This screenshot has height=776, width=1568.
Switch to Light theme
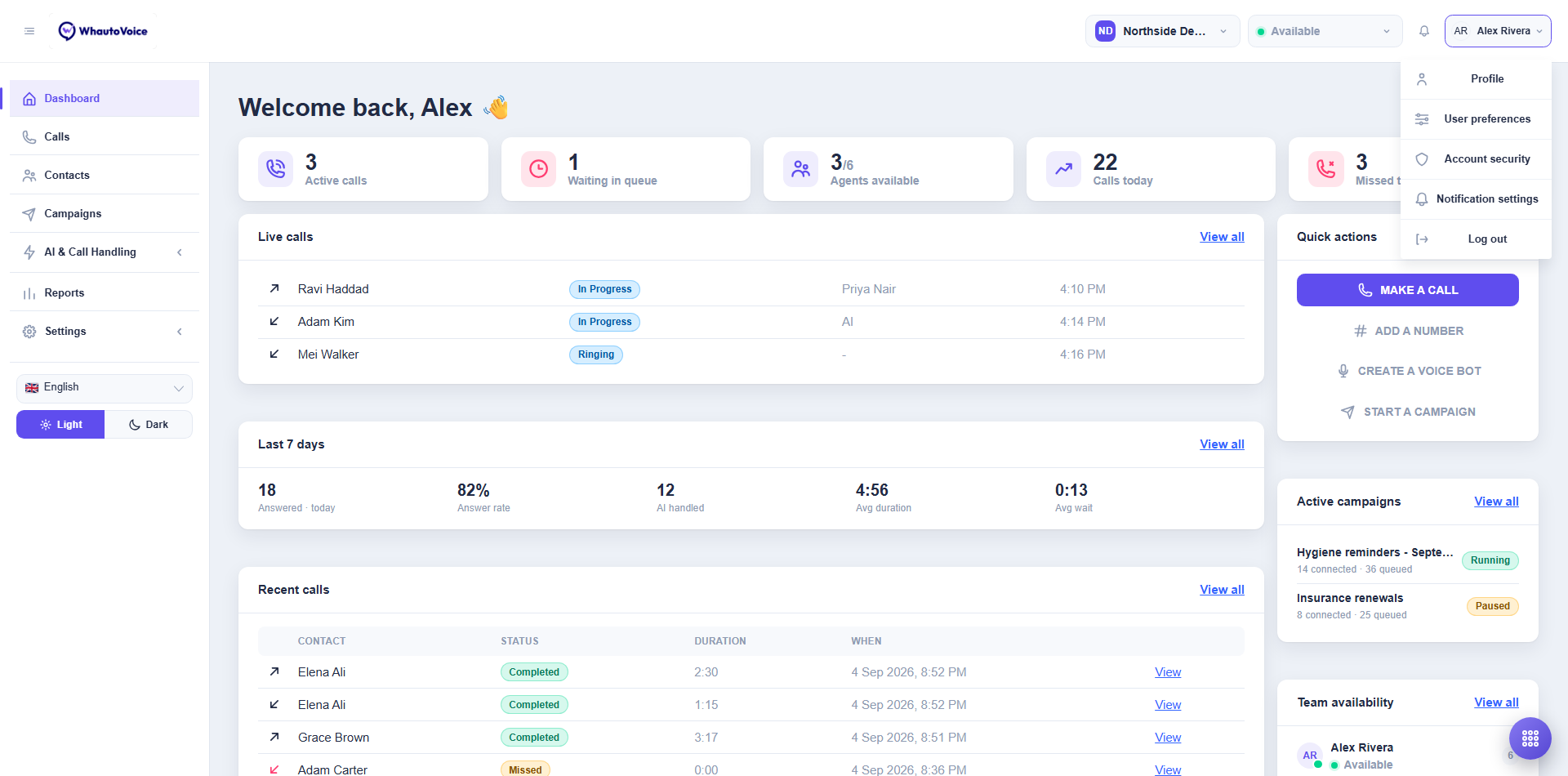[60, 425]
